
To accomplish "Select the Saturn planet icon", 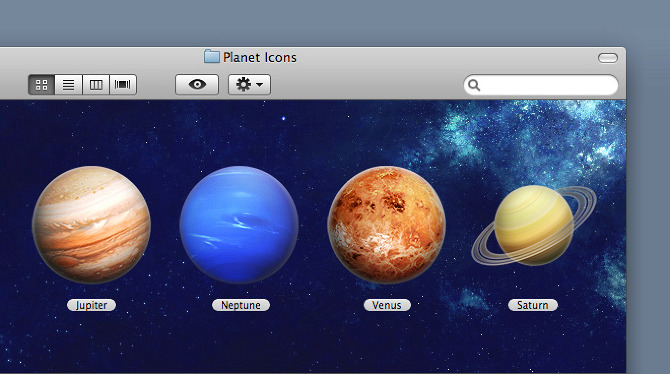I will tap(534, 225).
